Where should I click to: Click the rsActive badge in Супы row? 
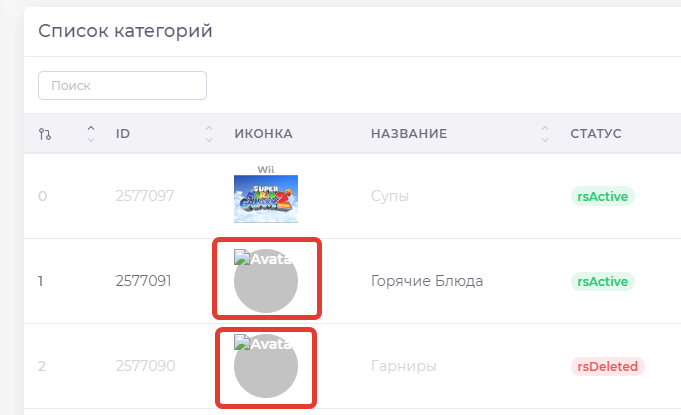tap(603, 196)
